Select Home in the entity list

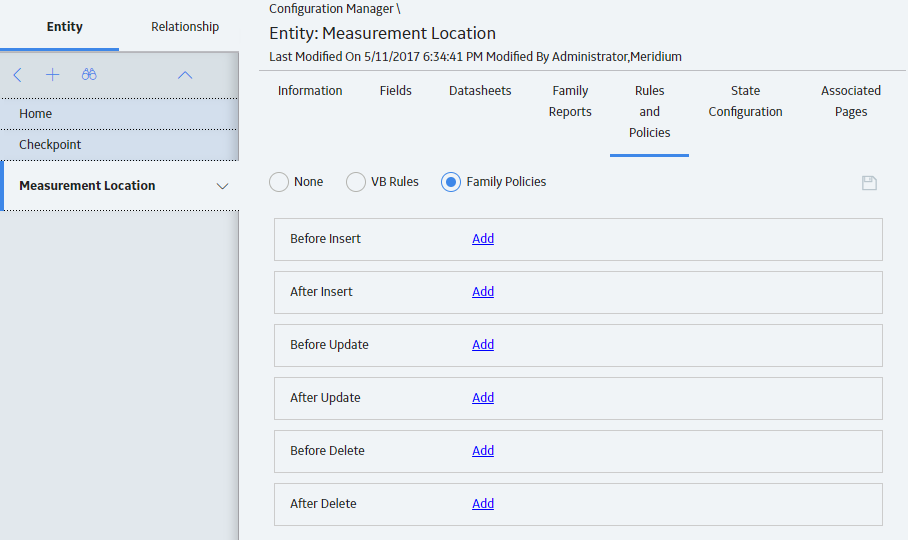click(119, 114)
